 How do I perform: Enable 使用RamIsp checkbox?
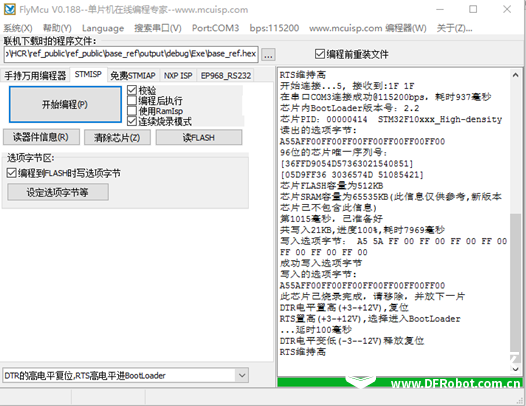[155, 111]
